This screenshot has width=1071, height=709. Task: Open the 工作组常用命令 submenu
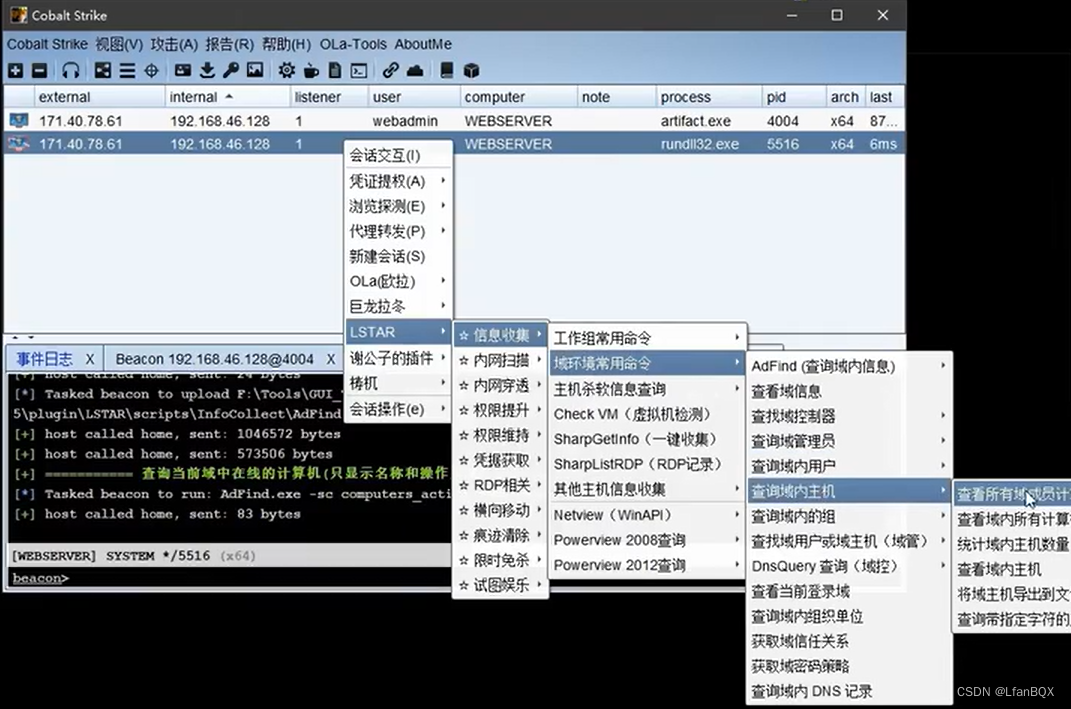[647, 338]
